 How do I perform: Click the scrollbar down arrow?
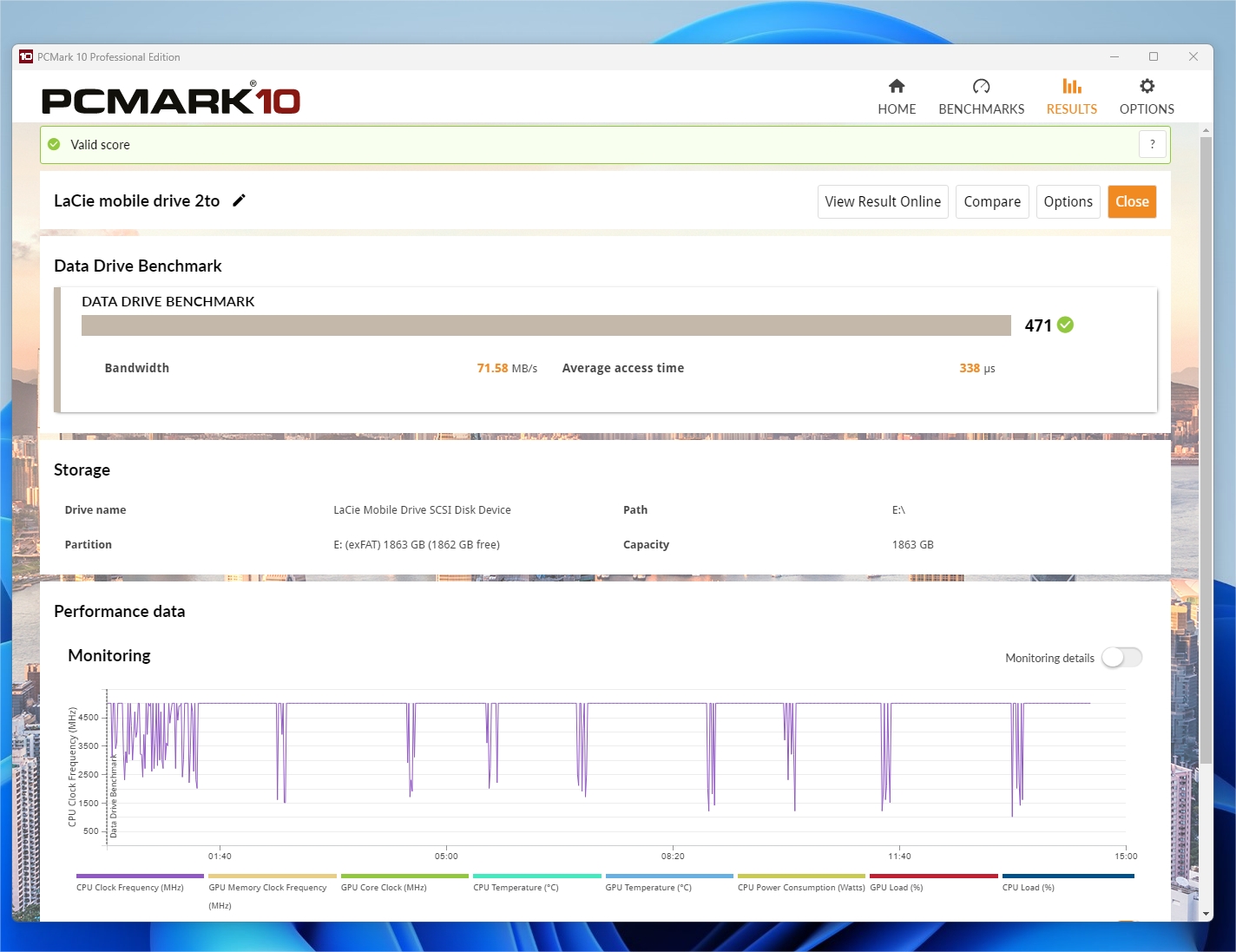click(1206, 914)
